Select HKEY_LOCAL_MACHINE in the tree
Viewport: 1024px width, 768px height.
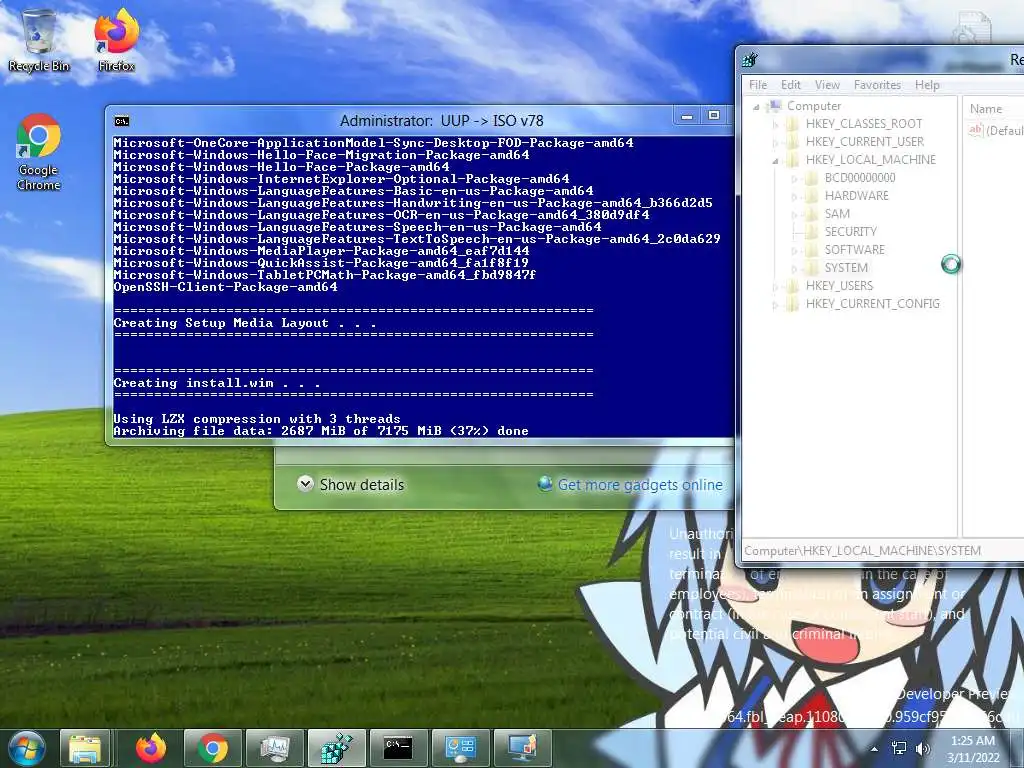pos(870,159)
